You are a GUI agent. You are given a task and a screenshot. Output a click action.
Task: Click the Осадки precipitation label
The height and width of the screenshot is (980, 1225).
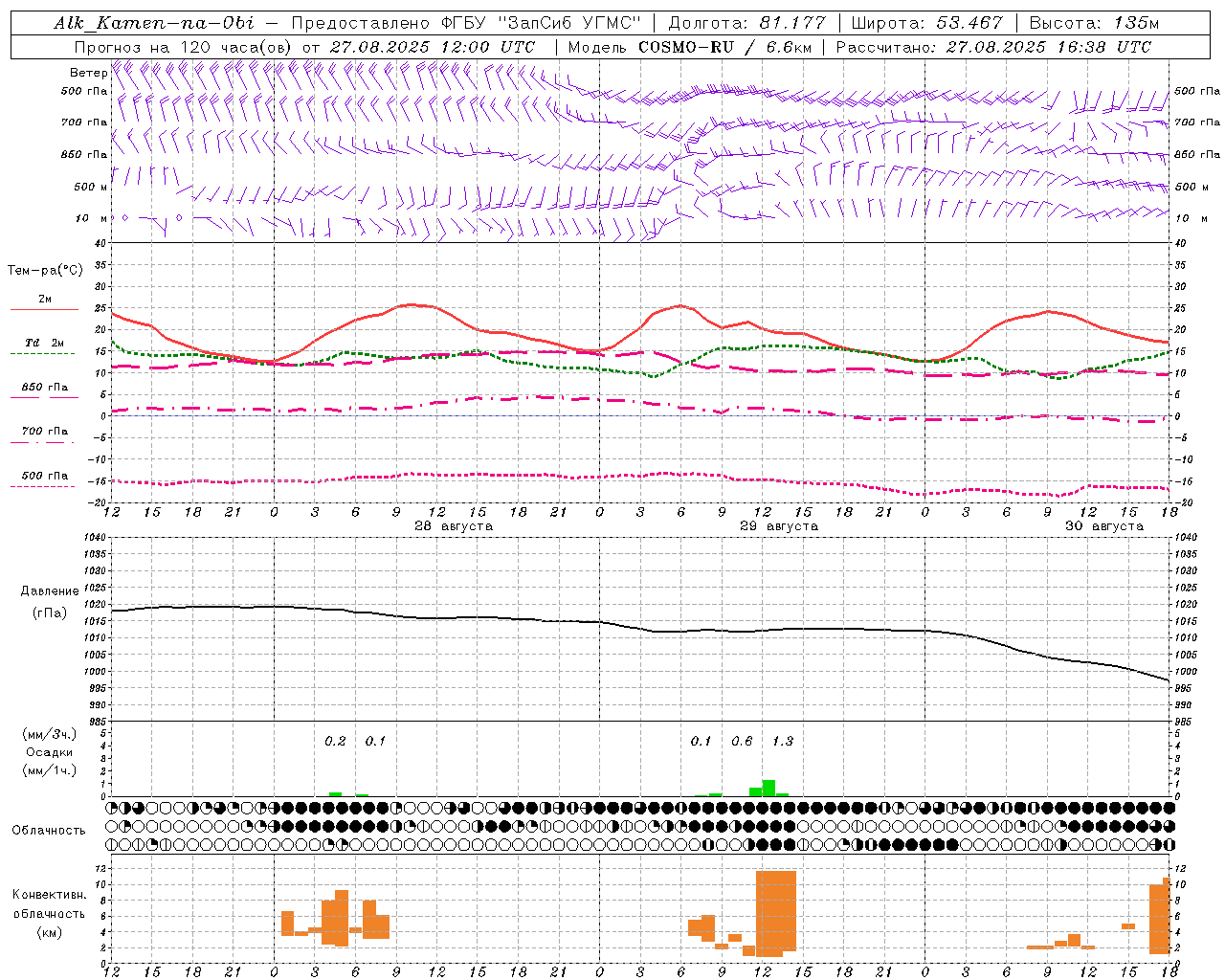coord(50,752)
